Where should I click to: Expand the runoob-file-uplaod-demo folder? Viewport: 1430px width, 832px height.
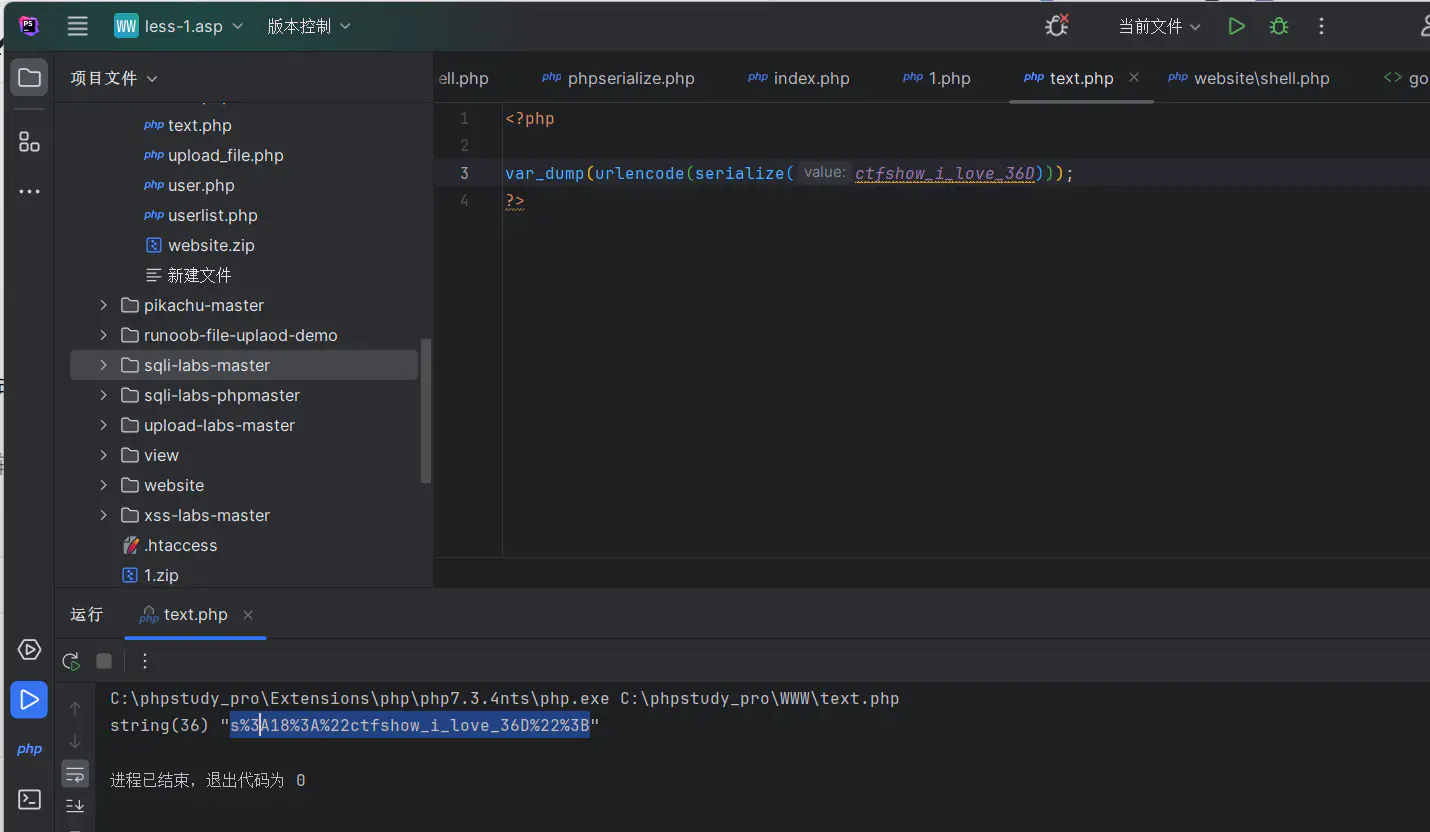point(103,335)
